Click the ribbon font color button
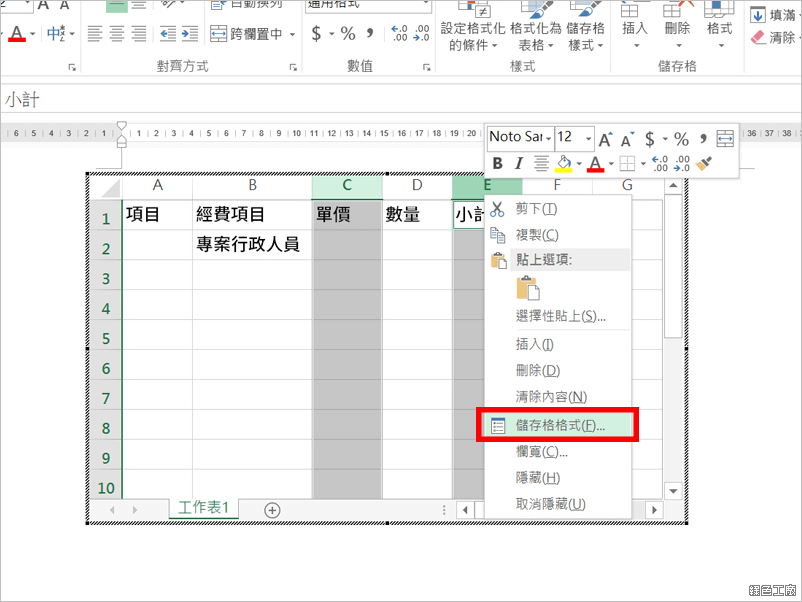The height and width of the screenshot is (602, 802). [x=17, y=34]
